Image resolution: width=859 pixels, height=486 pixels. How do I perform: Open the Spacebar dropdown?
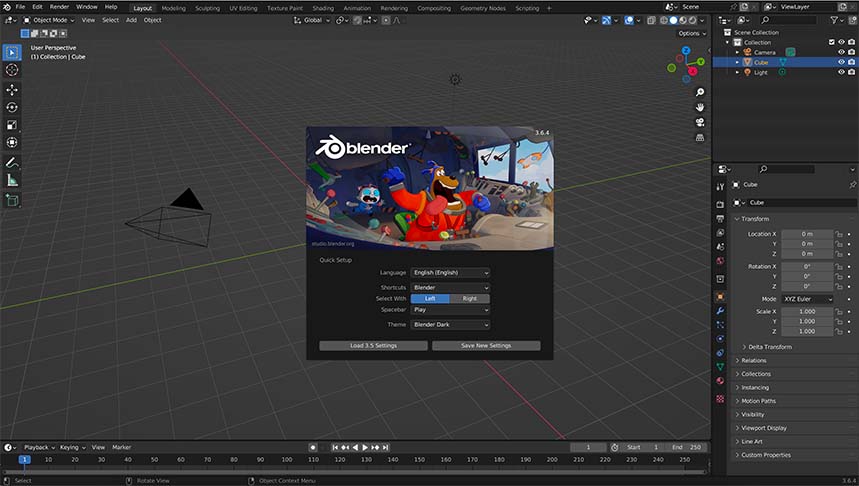pyautogui.click(x=450, y=310)
